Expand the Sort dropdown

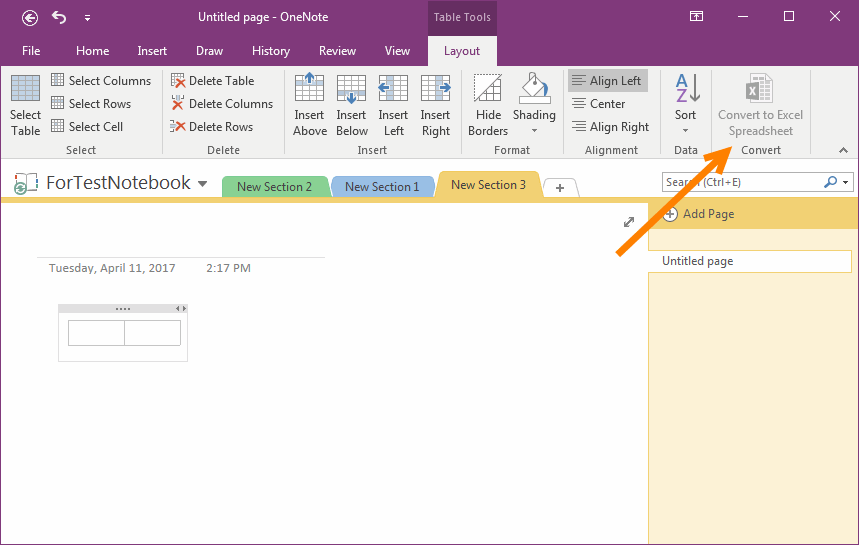685,130
